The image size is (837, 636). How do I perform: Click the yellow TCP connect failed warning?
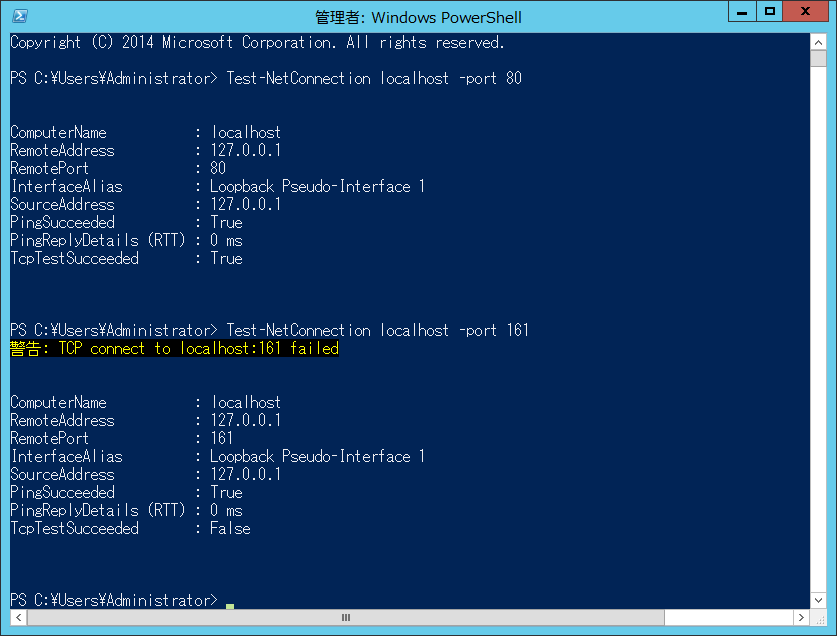point(175,349)
